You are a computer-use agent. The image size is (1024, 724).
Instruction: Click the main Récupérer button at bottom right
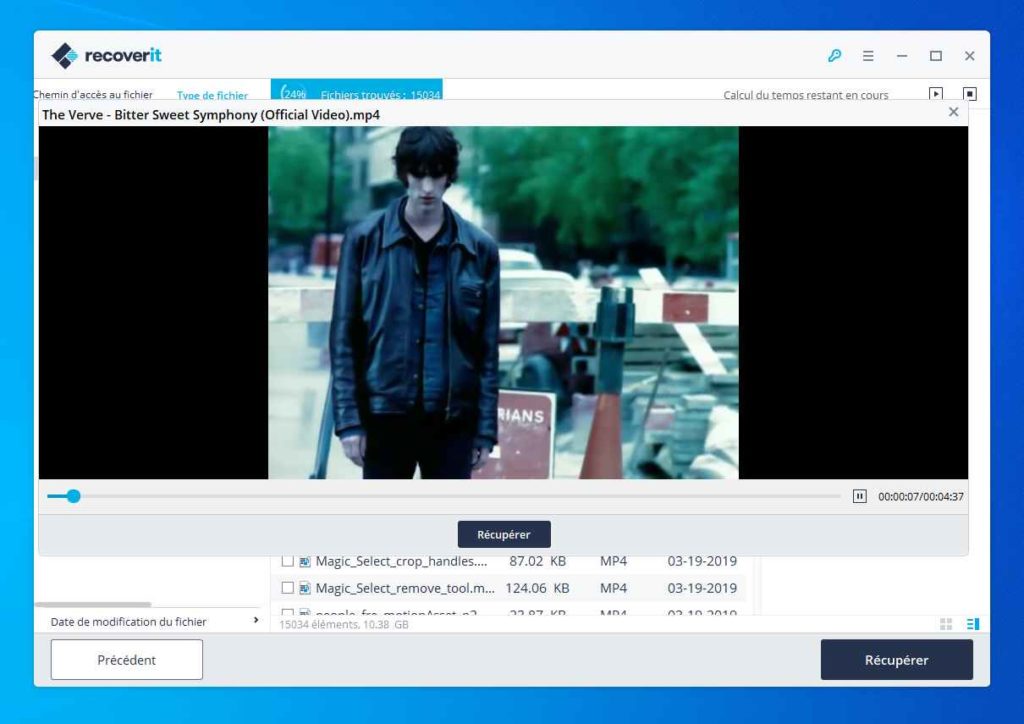coord(896,659)
